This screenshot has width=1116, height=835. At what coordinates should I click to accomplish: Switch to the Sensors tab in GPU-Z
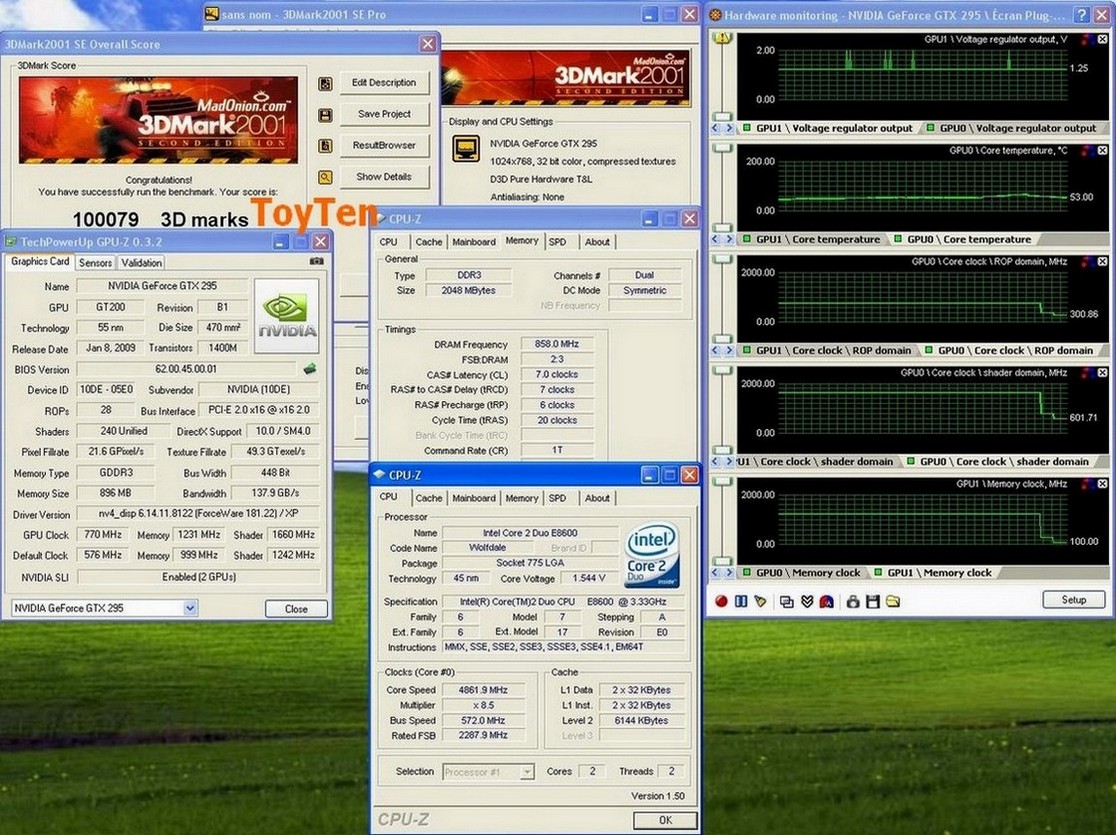pyautogui.click(x=95, y=263)
